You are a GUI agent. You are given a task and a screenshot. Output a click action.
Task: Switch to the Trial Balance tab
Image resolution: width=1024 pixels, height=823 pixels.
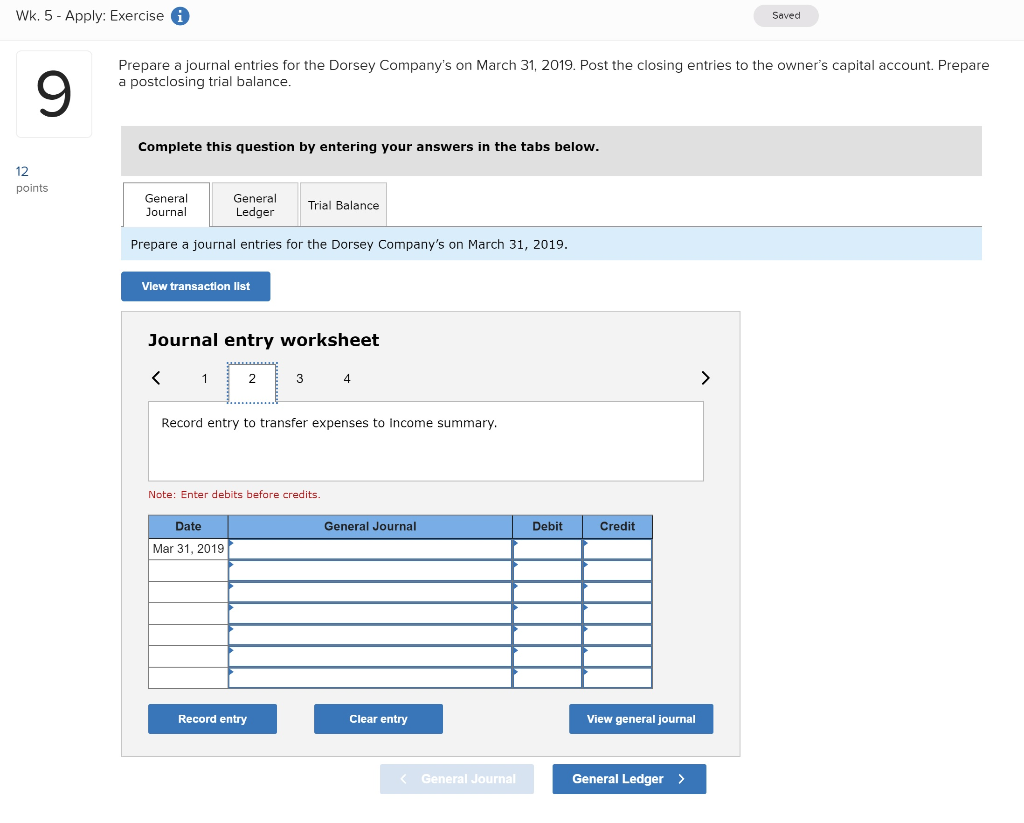tap(343, 204)
